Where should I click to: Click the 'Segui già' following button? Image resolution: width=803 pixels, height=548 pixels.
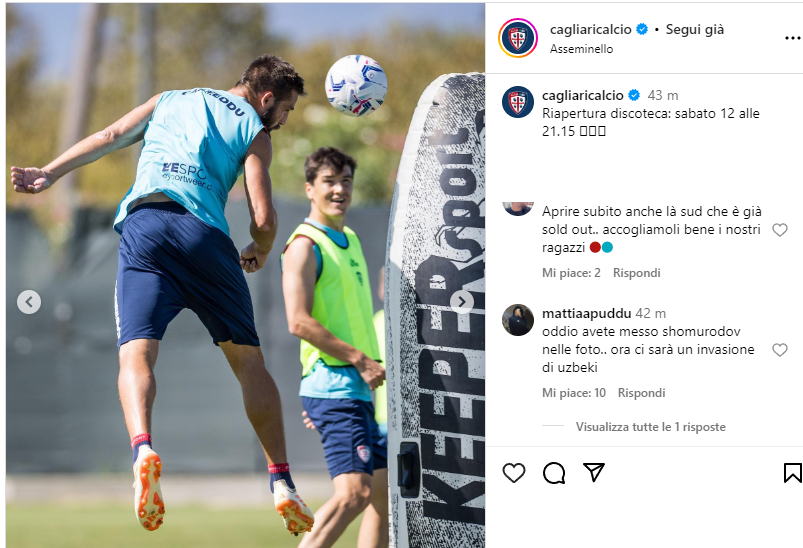tap(694, 30)
